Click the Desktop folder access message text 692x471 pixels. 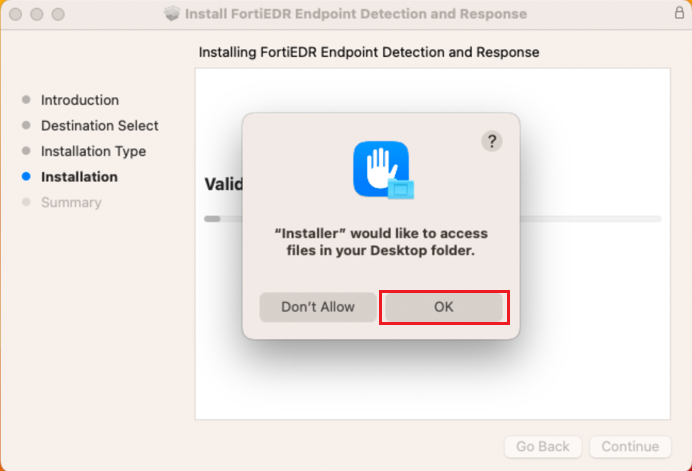tap(381, 242)
